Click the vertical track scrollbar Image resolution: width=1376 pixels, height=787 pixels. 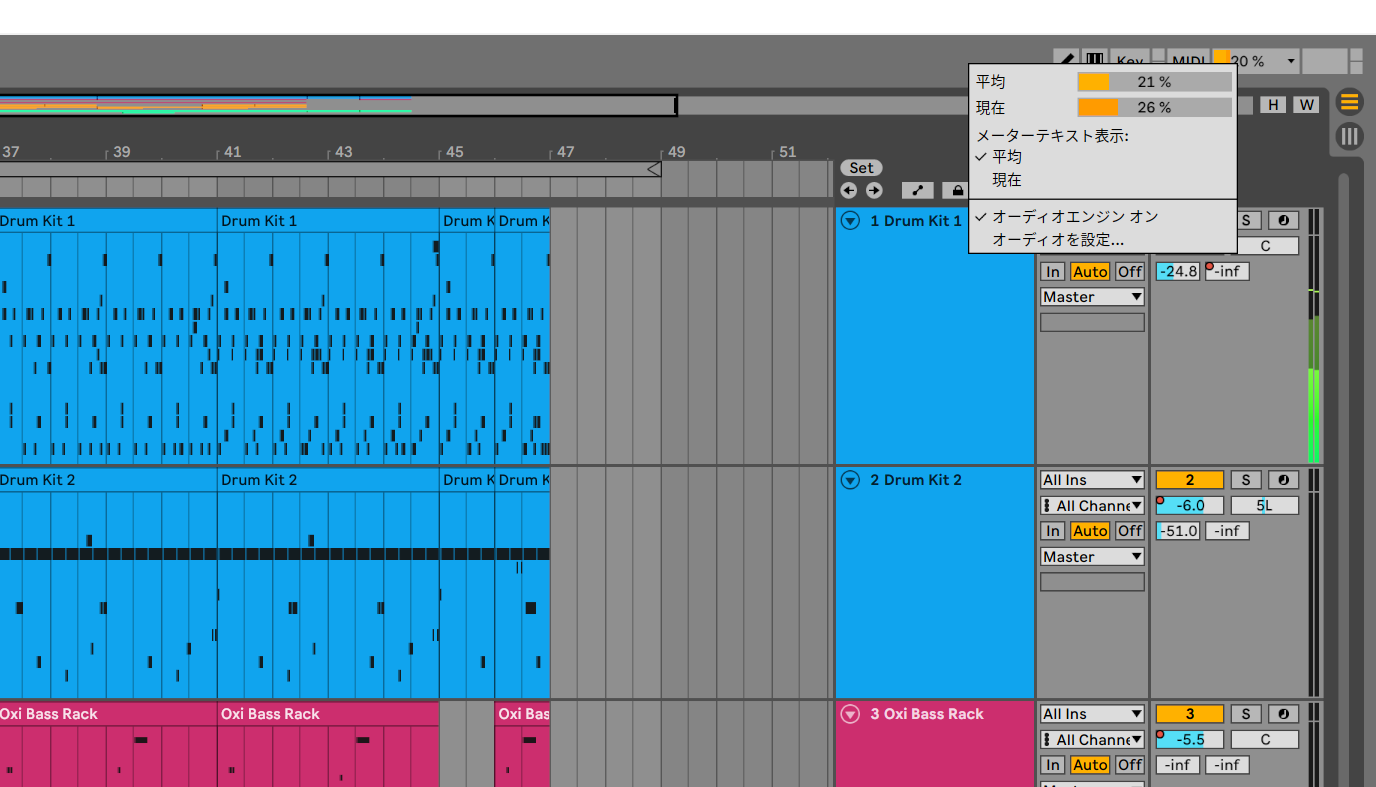tap(1344, 480)
